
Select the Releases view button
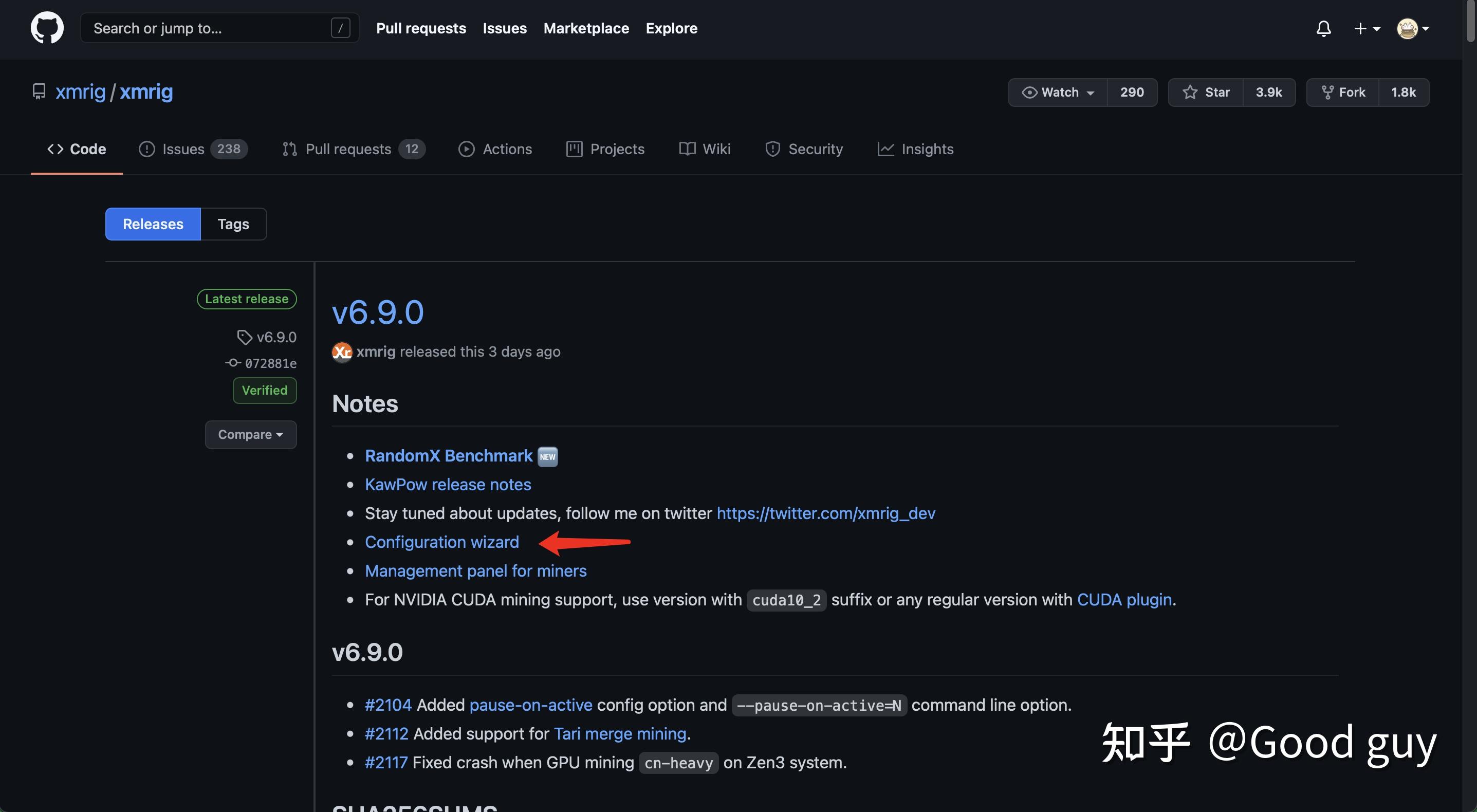[x=153, y=224]
